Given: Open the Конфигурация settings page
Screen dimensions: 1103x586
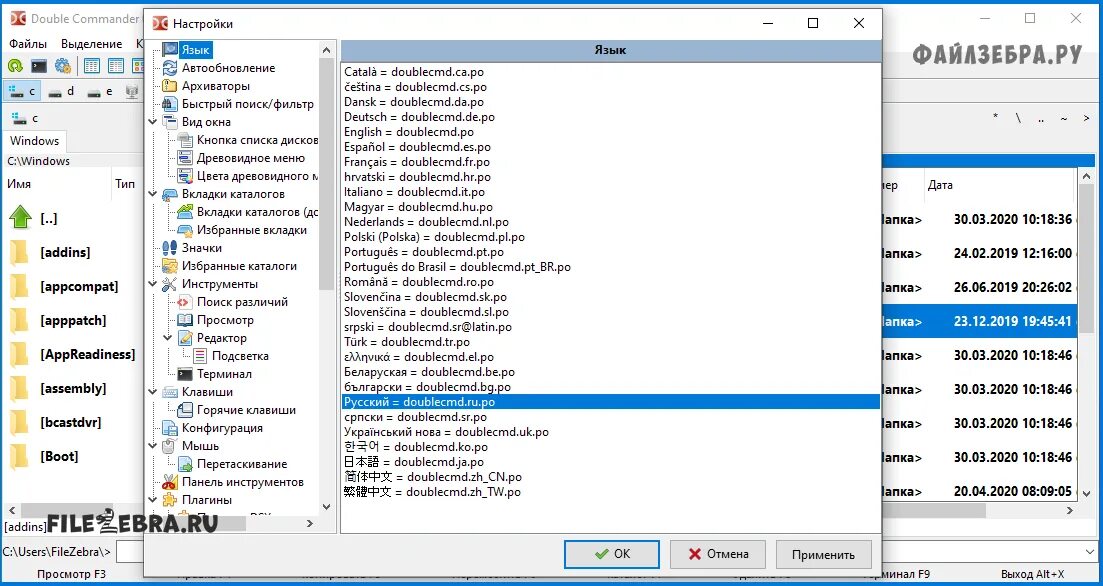Looking at the screenshot, I should point(222,428).
